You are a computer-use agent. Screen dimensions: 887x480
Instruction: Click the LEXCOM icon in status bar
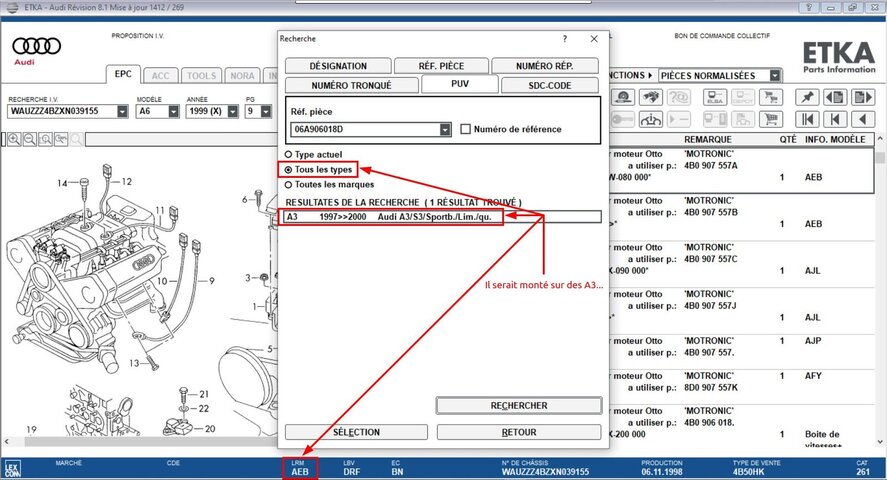point(12,469)
